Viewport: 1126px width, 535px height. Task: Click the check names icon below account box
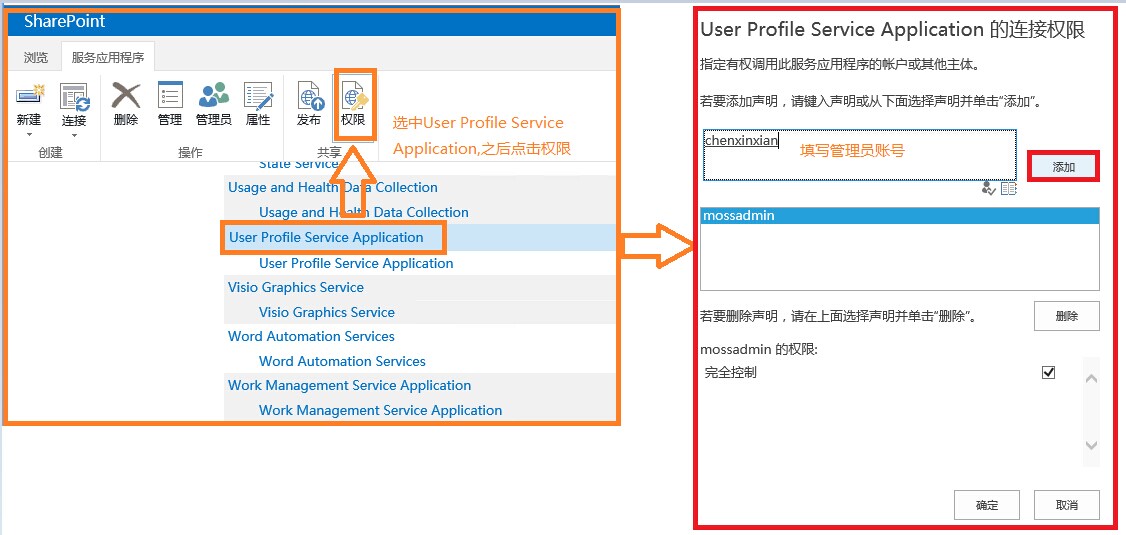click(x=990, y=189)
